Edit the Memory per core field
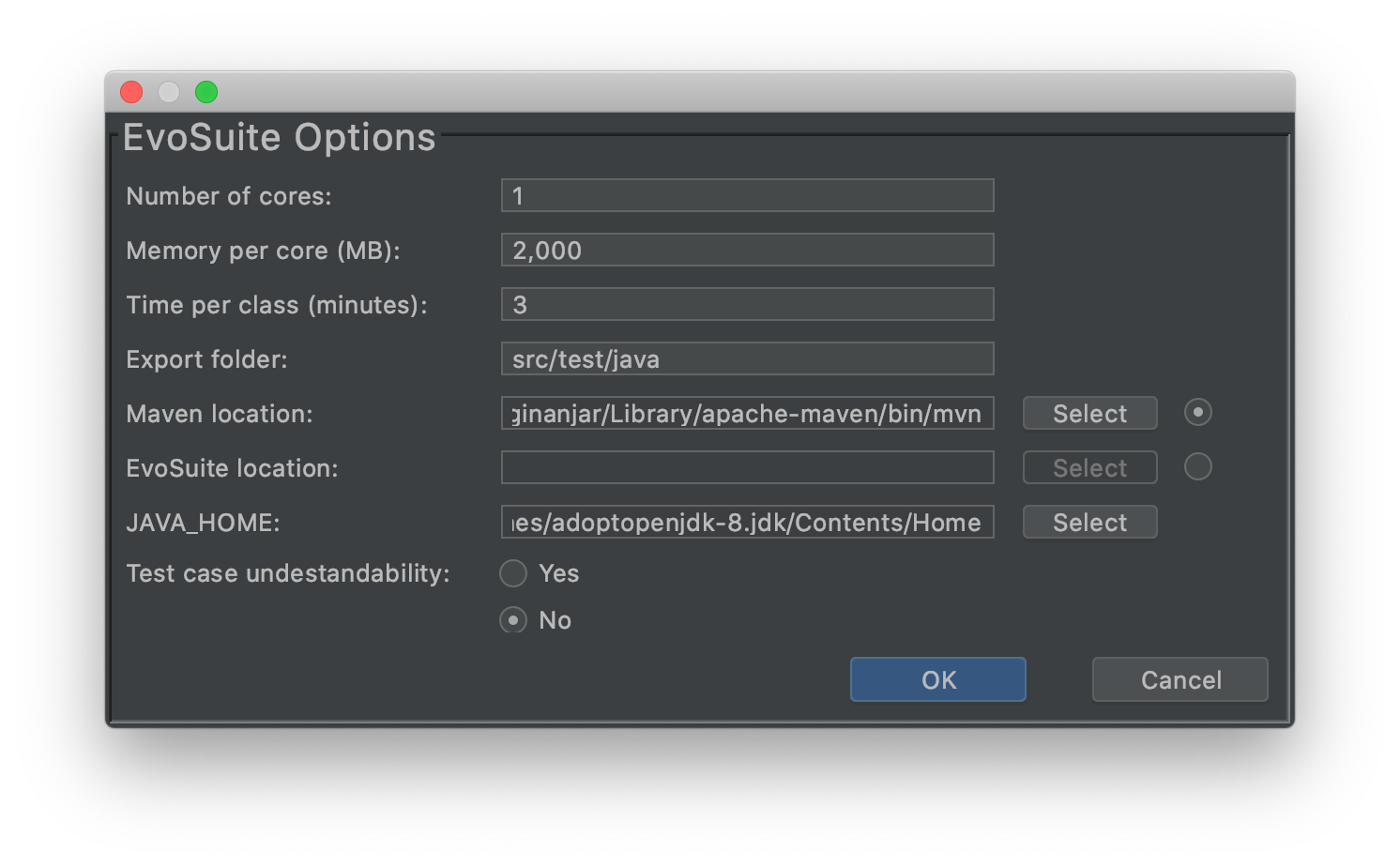This screenshot has width=1400, height=867. click(x=747, y=250)
